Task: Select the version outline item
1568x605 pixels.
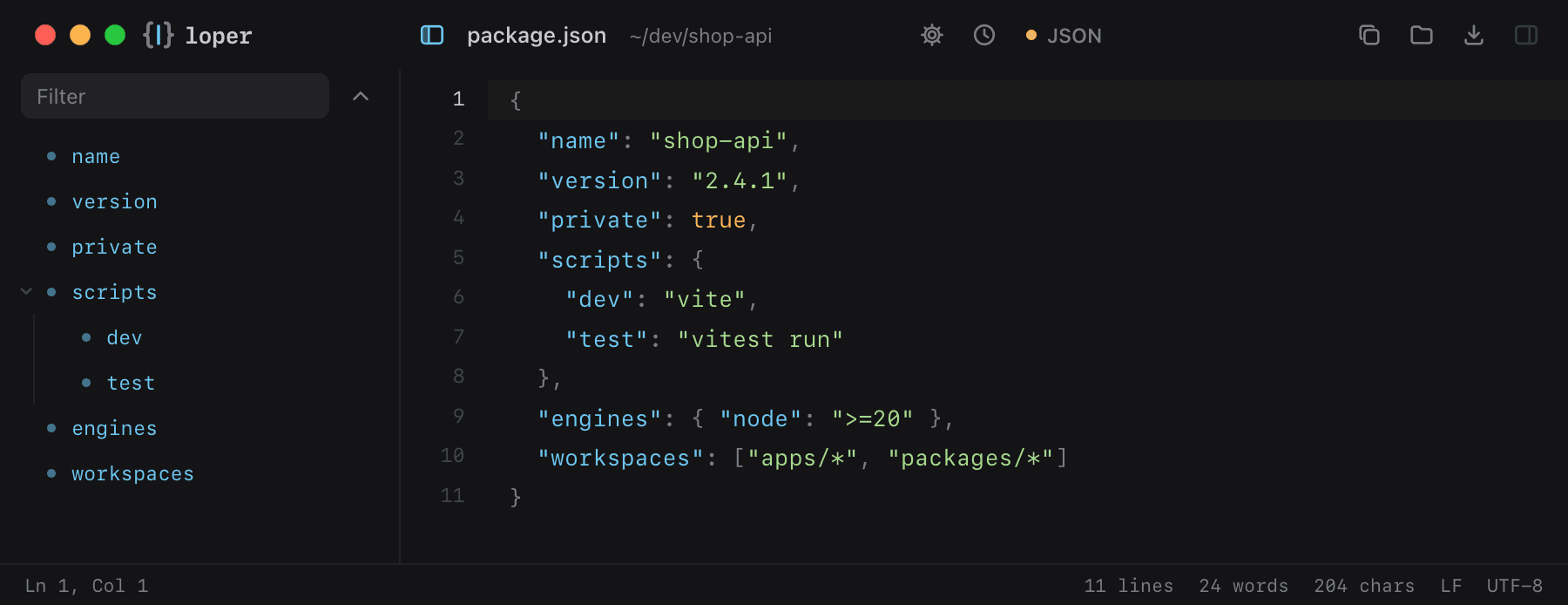Action: (114, 201)
